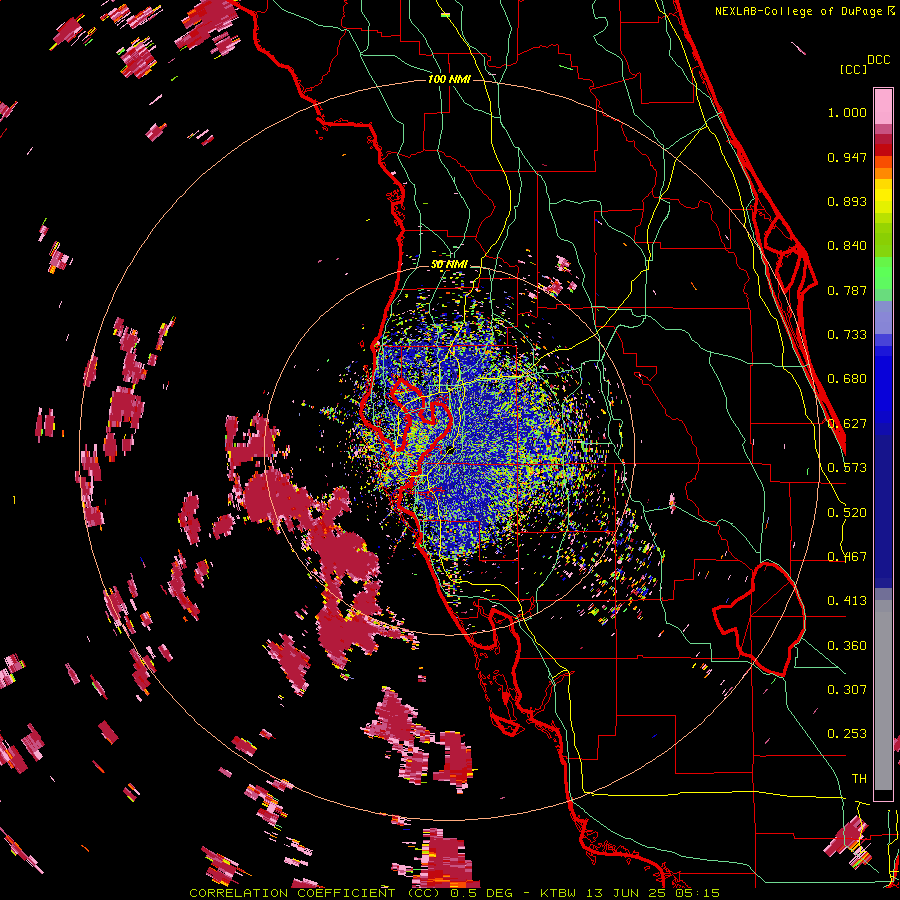Click the 0.573 scale value
Viewport: 900px width, 900px height.
click(x=847, y=468)
